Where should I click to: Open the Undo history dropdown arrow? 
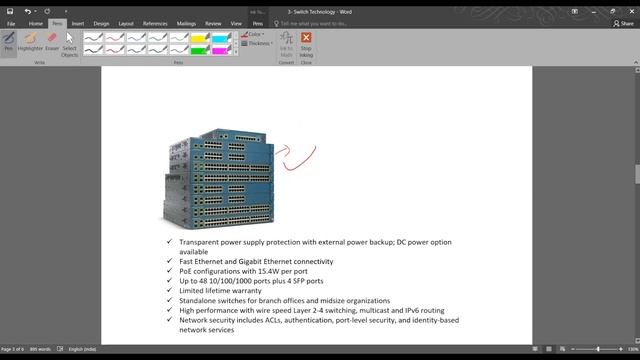pyautogui.click(x=36, y=11)
